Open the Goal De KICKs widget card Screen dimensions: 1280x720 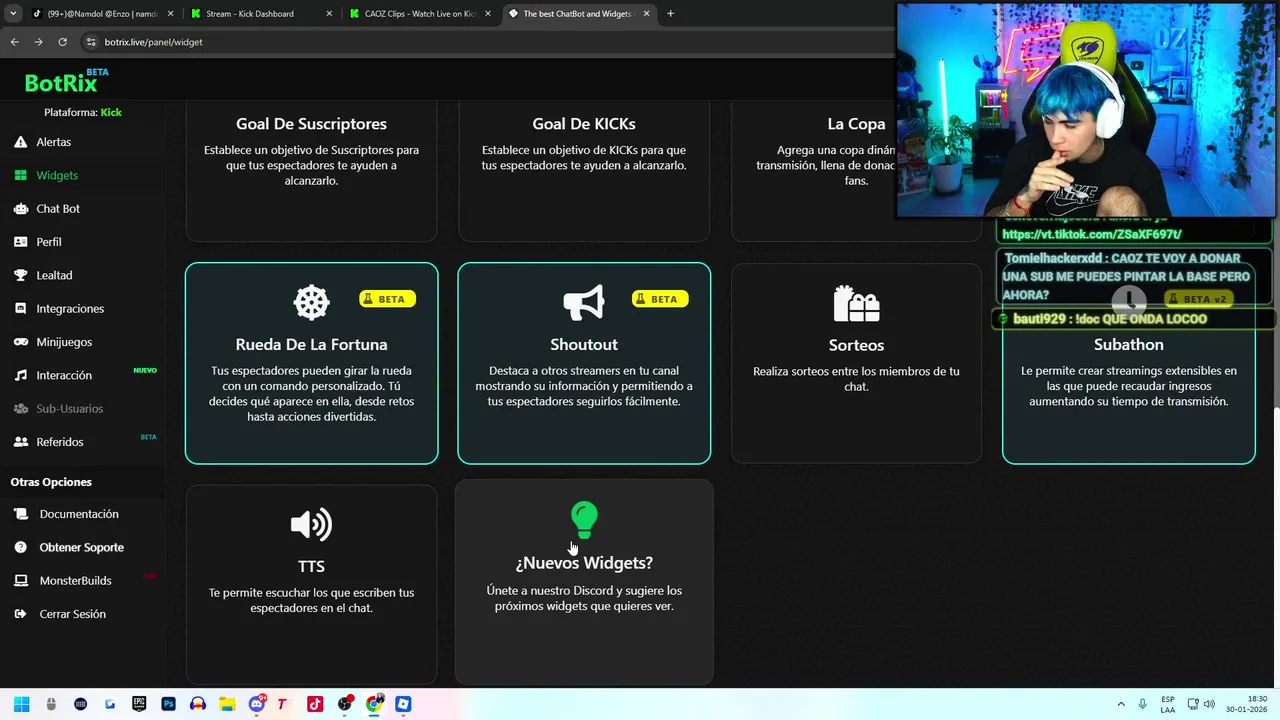[584, 171]
